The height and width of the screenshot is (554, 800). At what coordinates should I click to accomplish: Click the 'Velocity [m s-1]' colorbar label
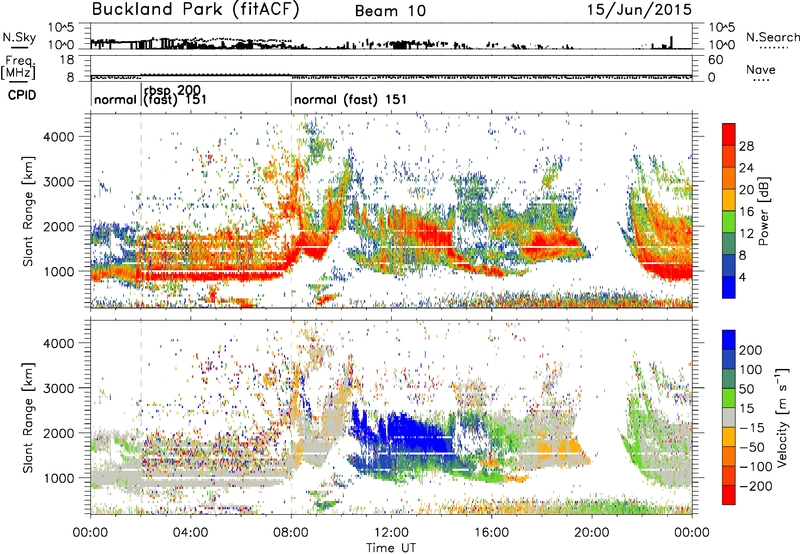tap(782, 417)
